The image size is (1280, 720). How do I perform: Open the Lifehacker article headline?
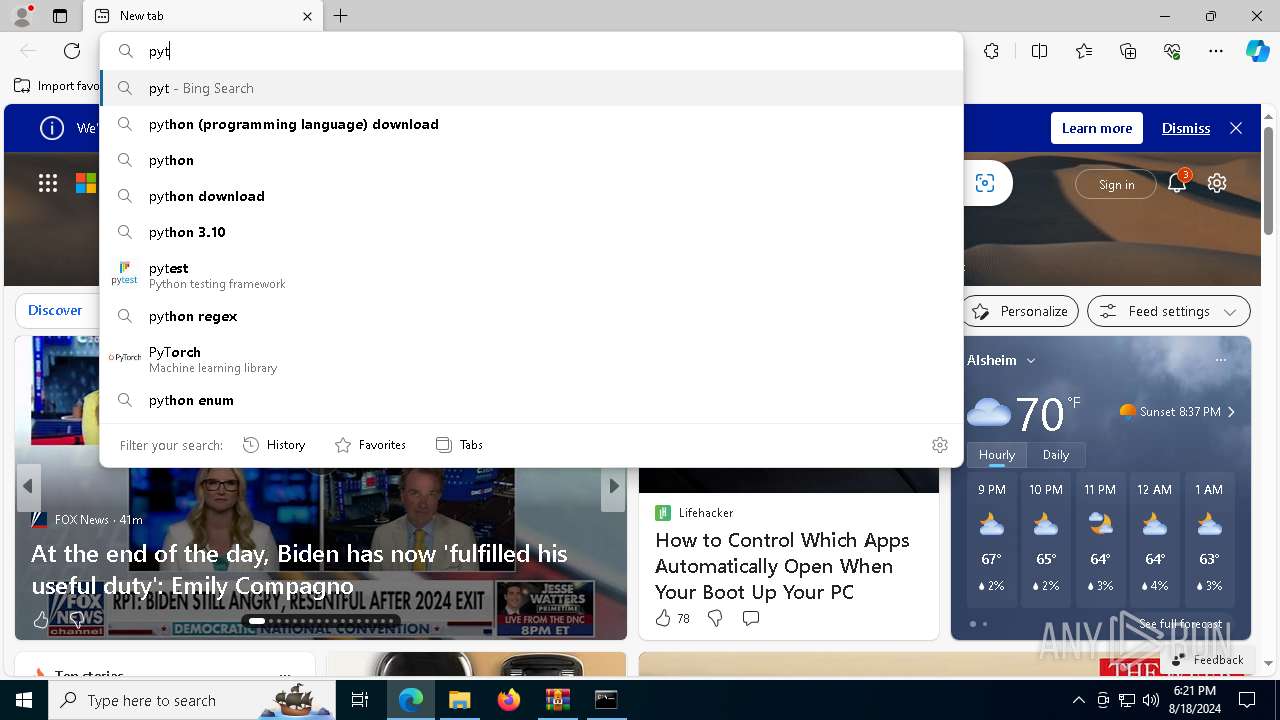(x=782, y=566)
